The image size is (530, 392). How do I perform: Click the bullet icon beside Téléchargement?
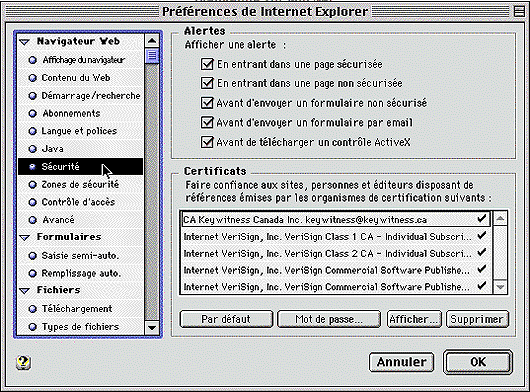coord(32,309)
